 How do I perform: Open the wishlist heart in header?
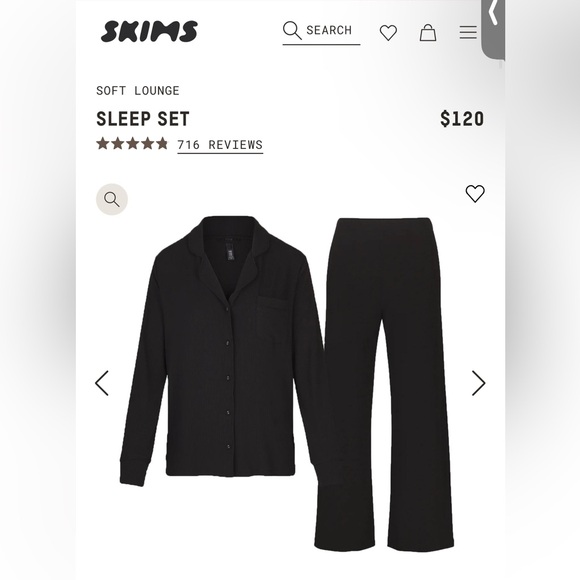[x=388, y=33]
